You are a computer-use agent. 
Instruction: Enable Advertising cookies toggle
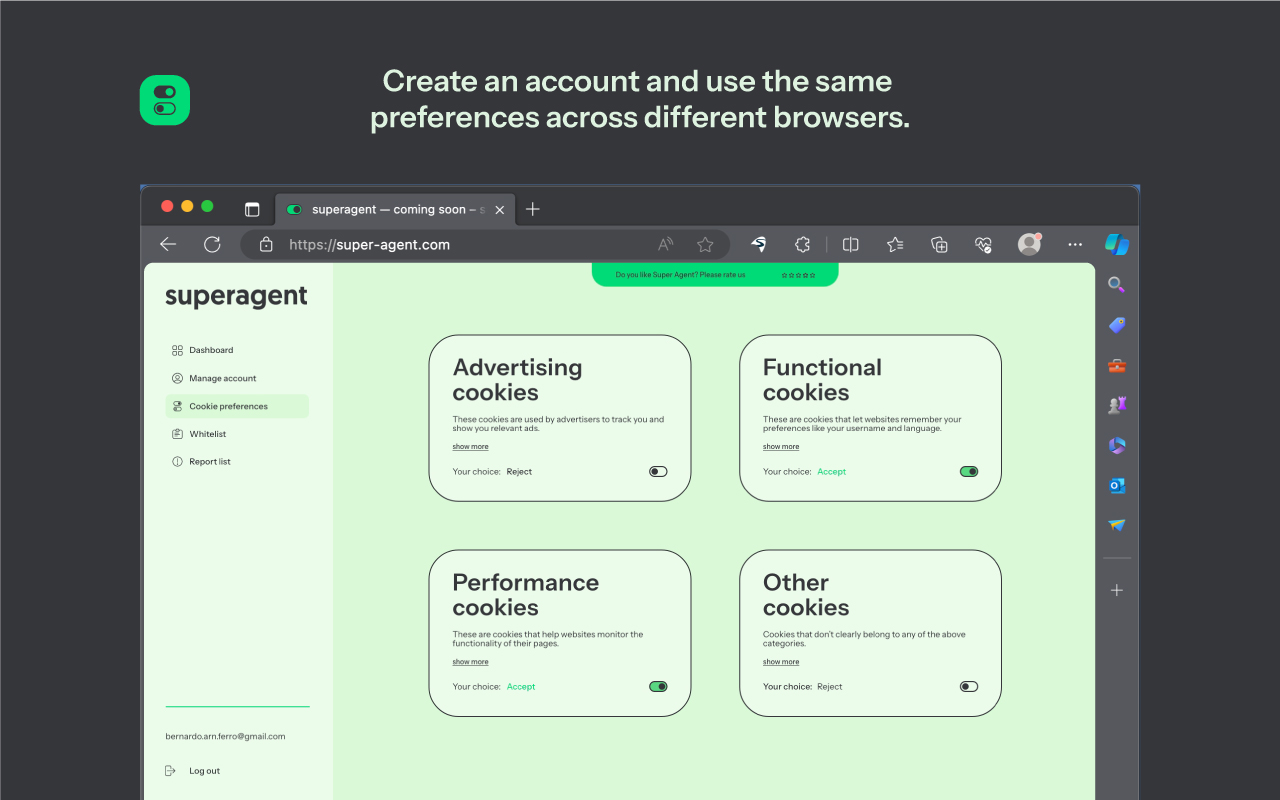point(658,471)
